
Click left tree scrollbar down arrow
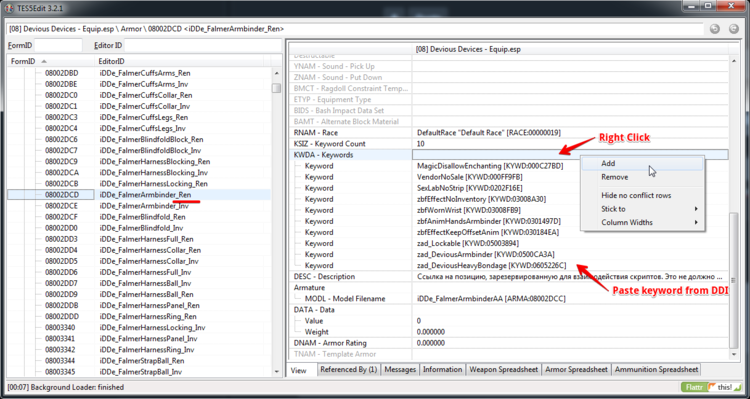point(276,372)
